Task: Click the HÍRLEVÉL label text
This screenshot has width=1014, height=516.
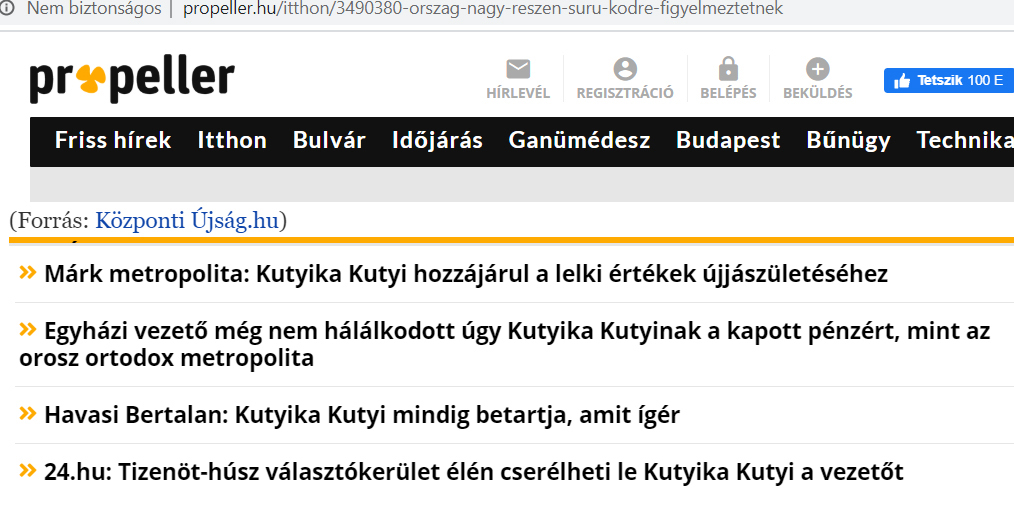Action: point(518,93)
